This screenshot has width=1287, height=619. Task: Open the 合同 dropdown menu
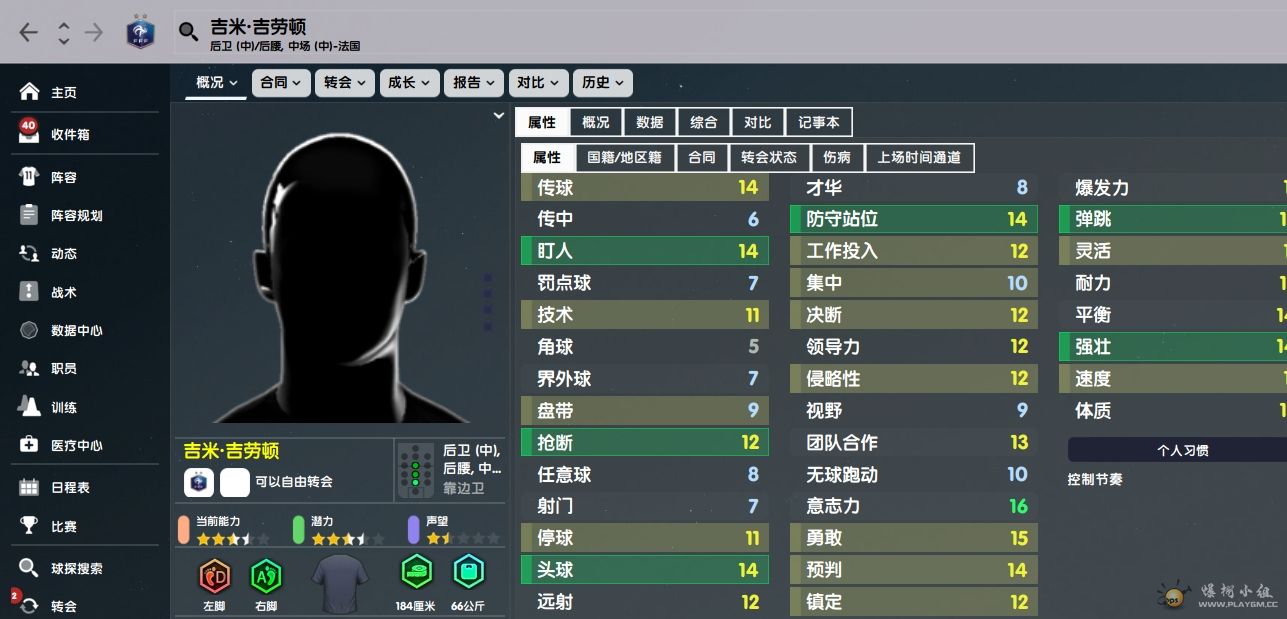pos(281,83)
